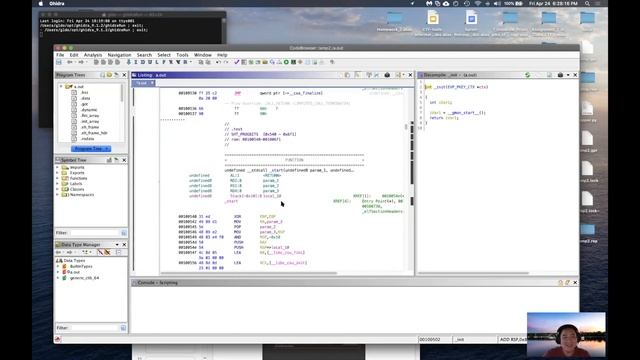This screenshot has height=360, width=640.
Task: Open the Analysis menu
Action: 93,55
